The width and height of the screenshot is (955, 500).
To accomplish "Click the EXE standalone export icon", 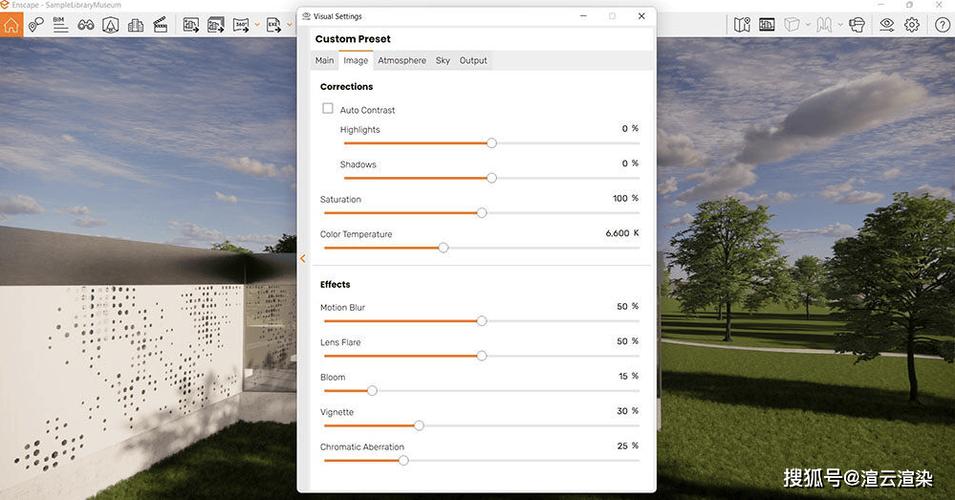I will pos(273,25).
